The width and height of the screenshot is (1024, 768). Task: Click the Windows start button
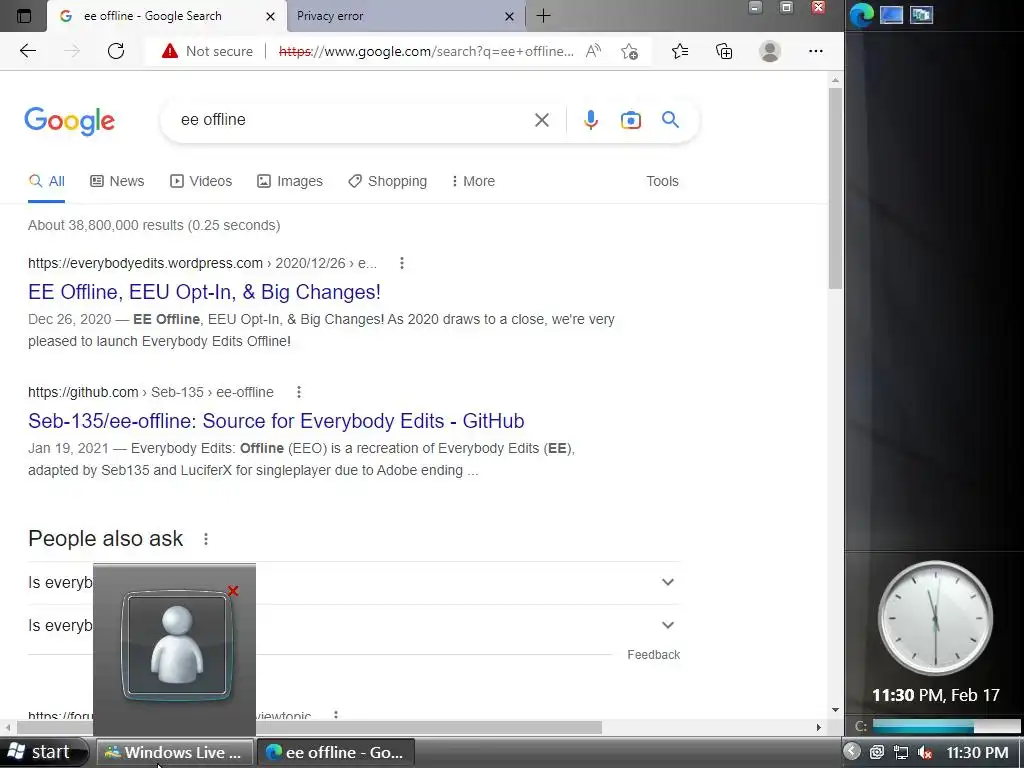(42, 752)
